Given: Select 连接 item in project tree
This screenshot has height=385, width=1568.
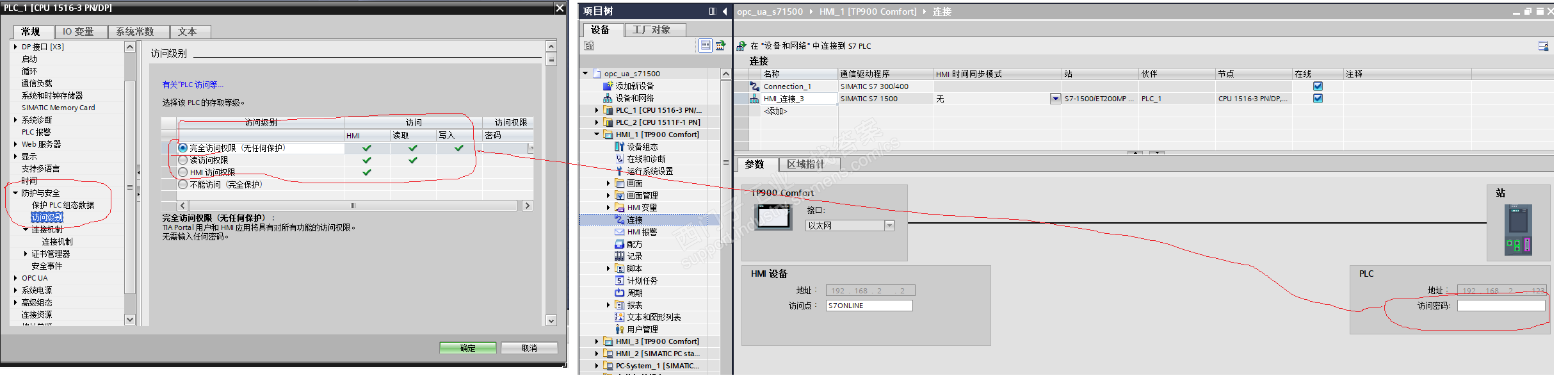Looking at the screenshot, I should coord(634,220).
